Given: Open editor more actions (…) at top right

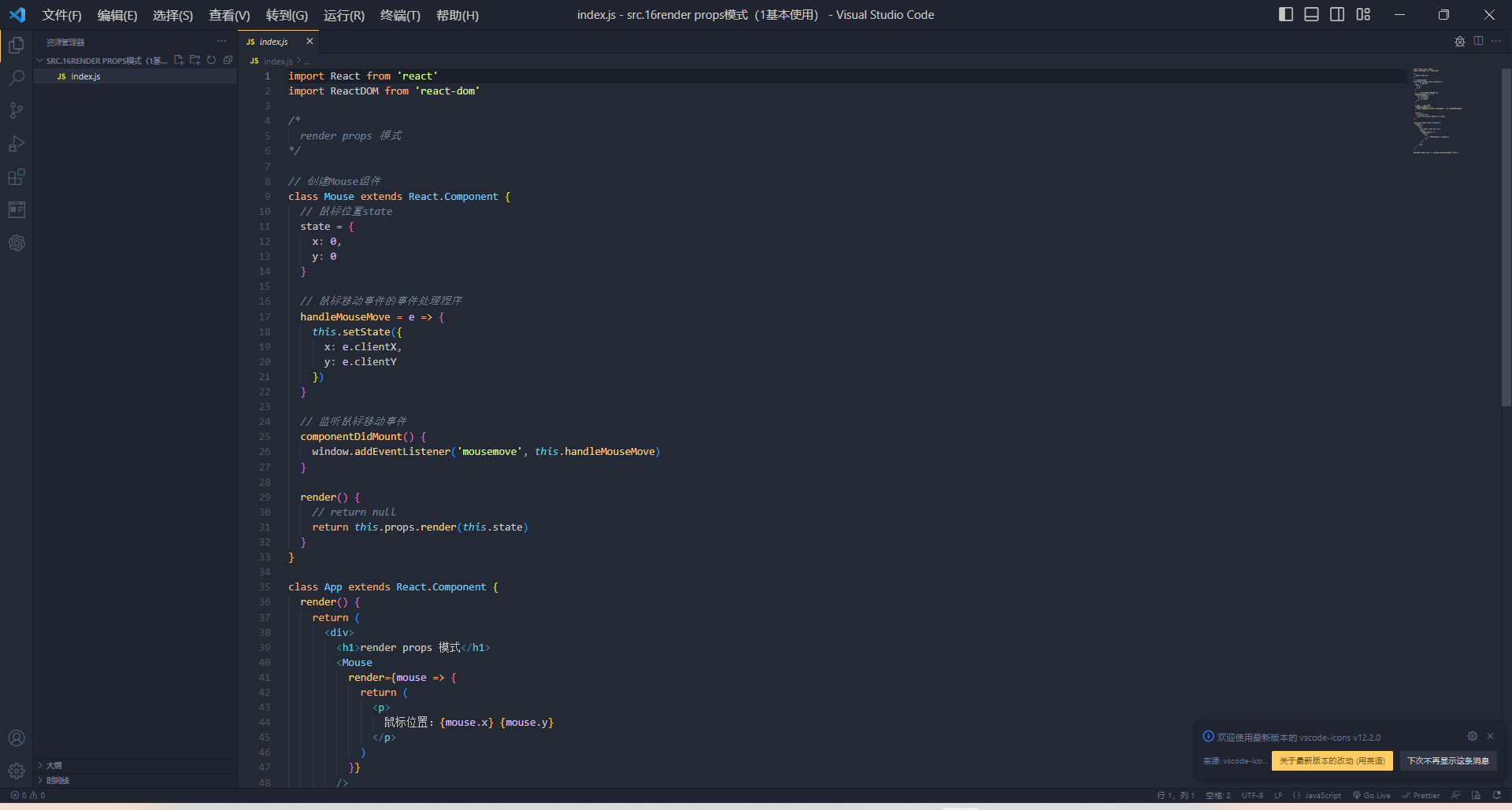Looking at the screenshot, I should coord(1496,41).
